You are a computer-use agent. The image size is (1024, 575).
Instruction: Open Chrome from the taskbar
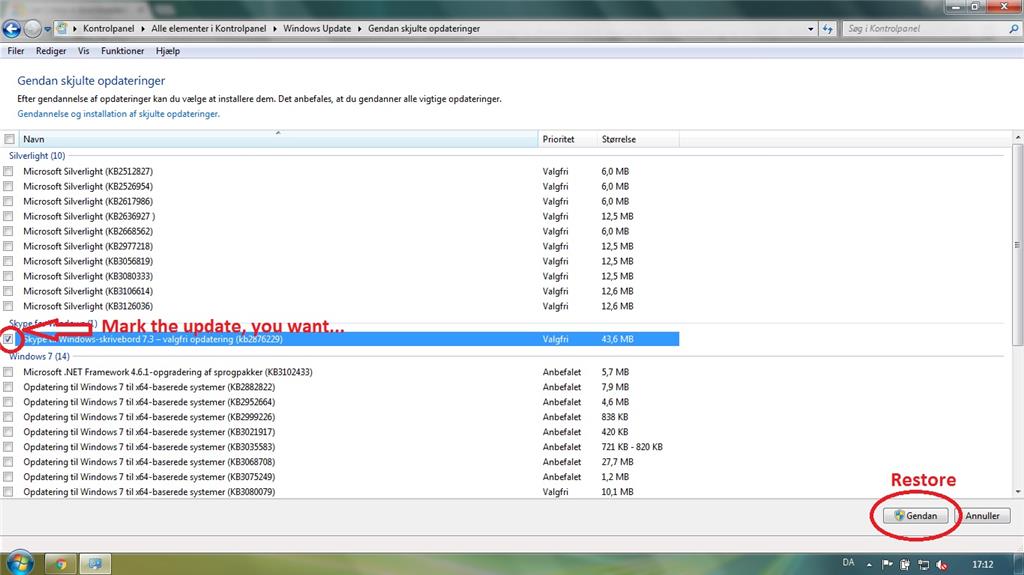click(60, 563)
